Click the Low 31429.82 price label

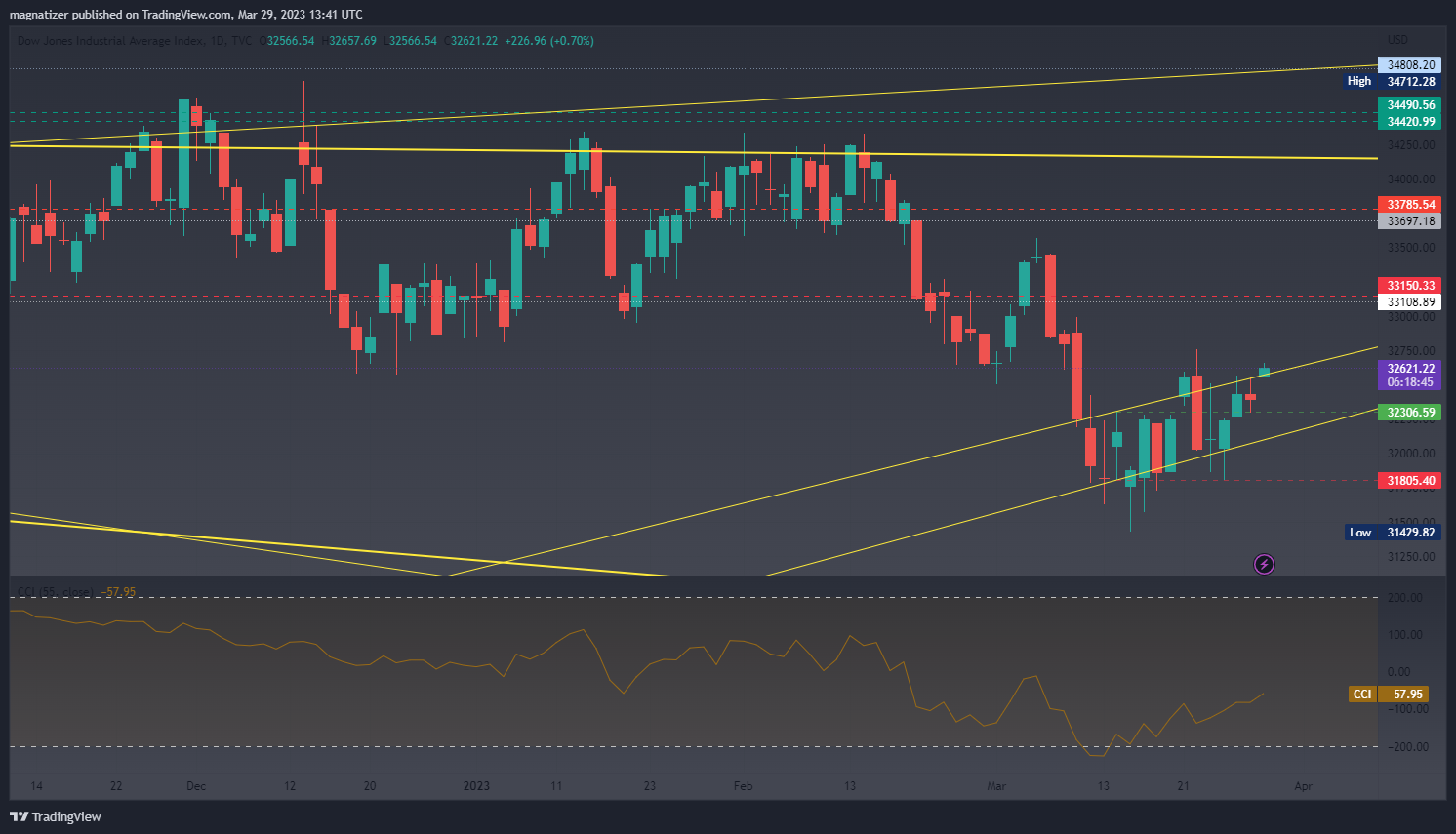pyautogui.click(x=1392, y=533)
